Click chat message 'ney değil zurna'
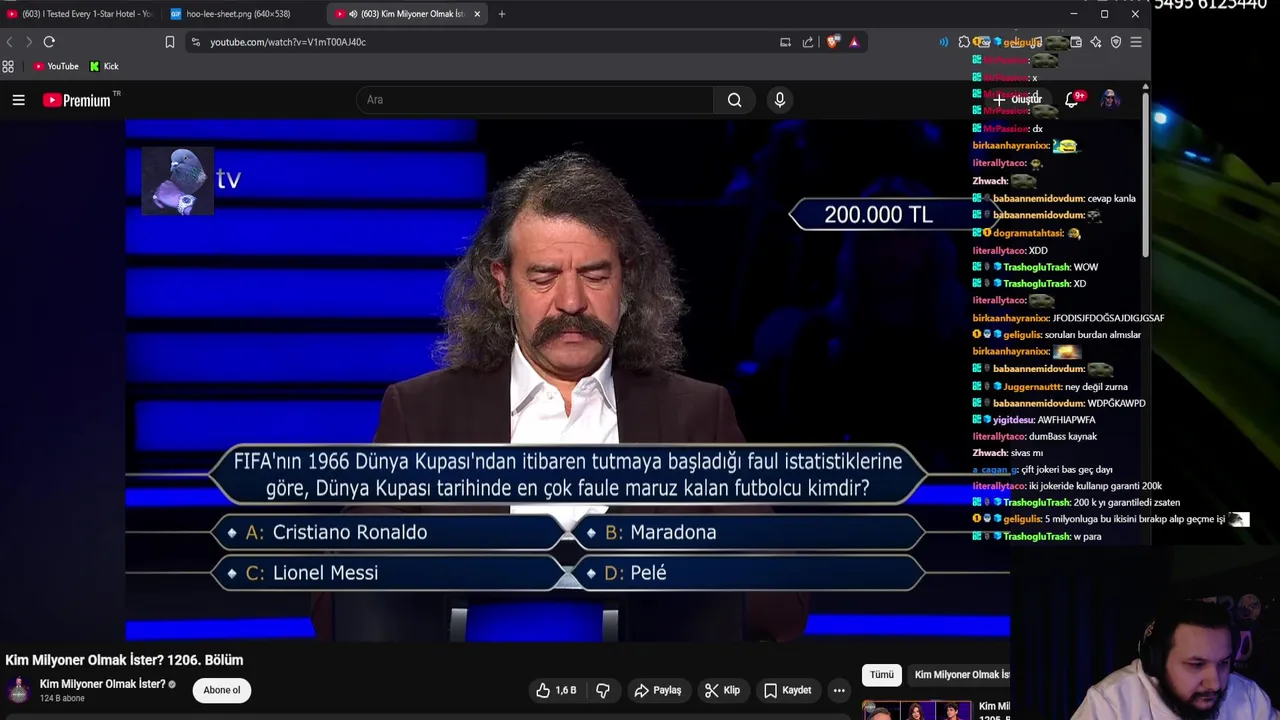This screenshot has width=1280, height=720. [1096, 386]
